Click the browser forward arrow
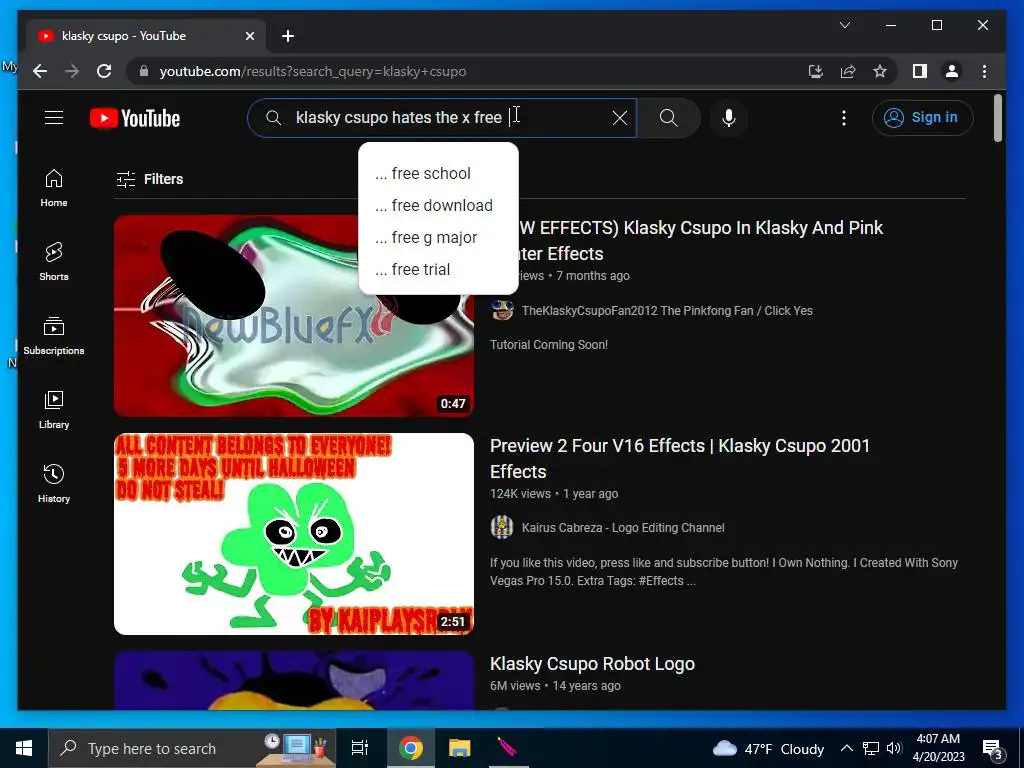The width and height of the screenshot is (1024, 768). 72,71
